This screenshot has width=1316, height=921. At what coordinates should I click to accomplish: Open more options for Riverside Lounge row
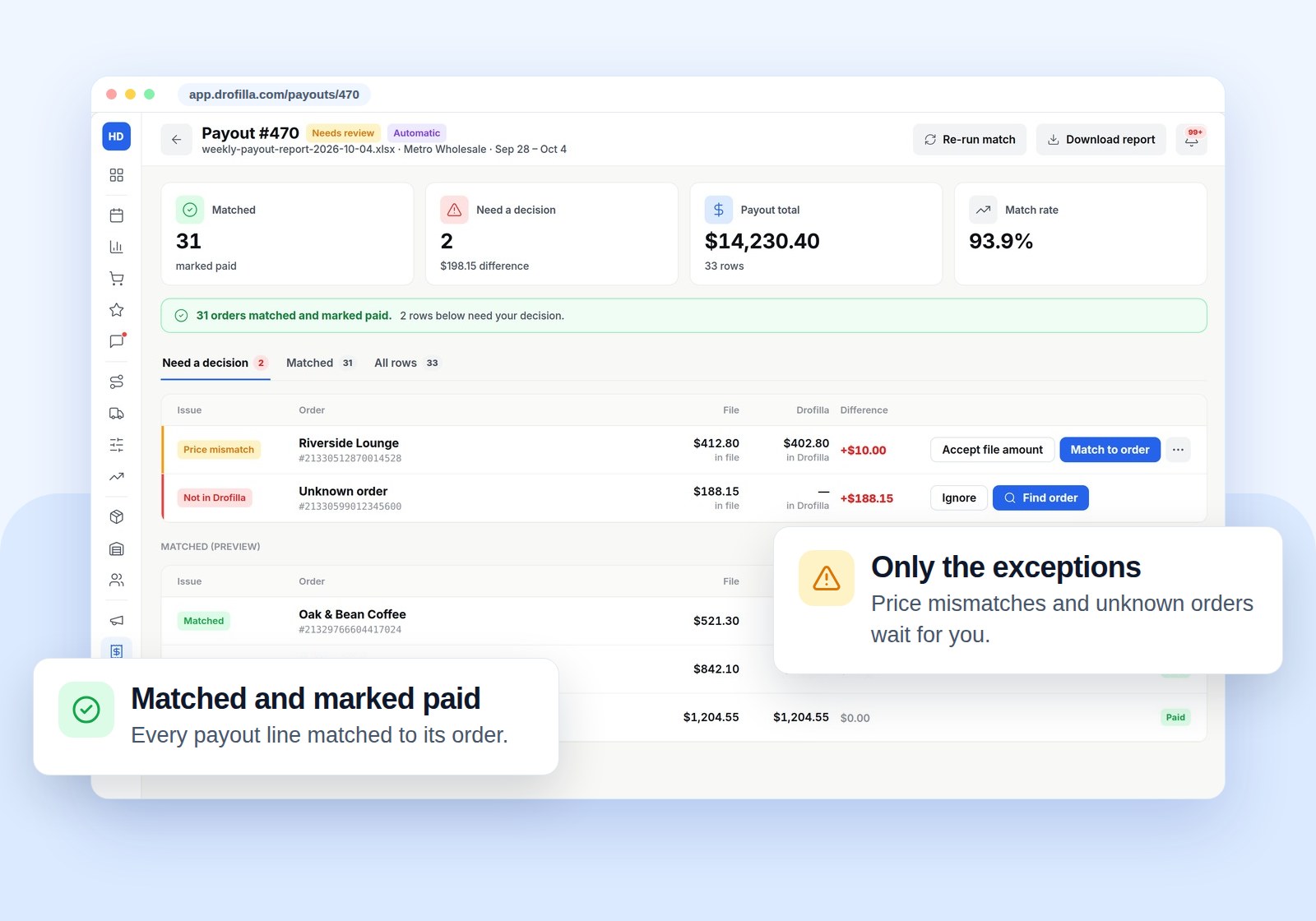[x=1178, y=450]
